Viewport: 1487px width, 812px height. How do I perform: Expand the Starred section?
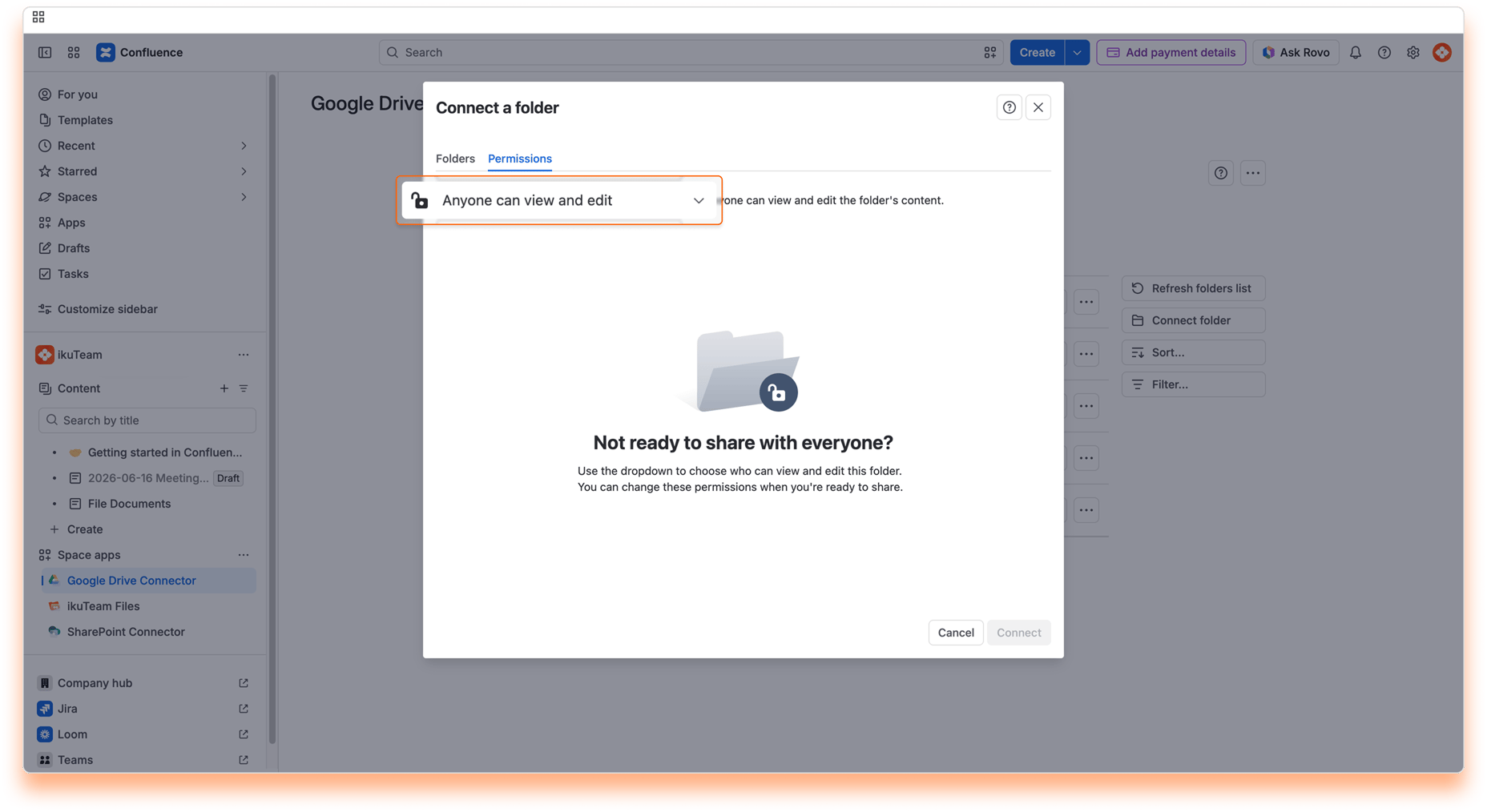pyautogui.click(x=244, y=171)
